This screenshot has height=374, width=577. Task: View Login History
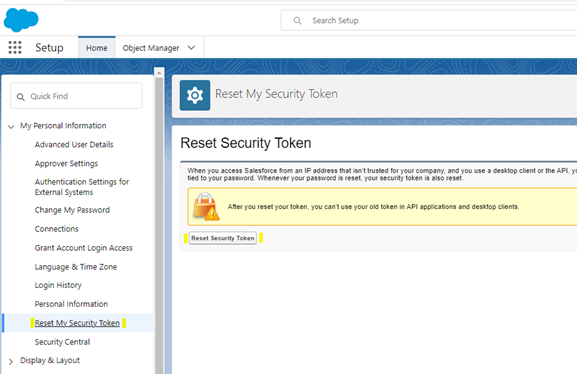click(58, 285)
